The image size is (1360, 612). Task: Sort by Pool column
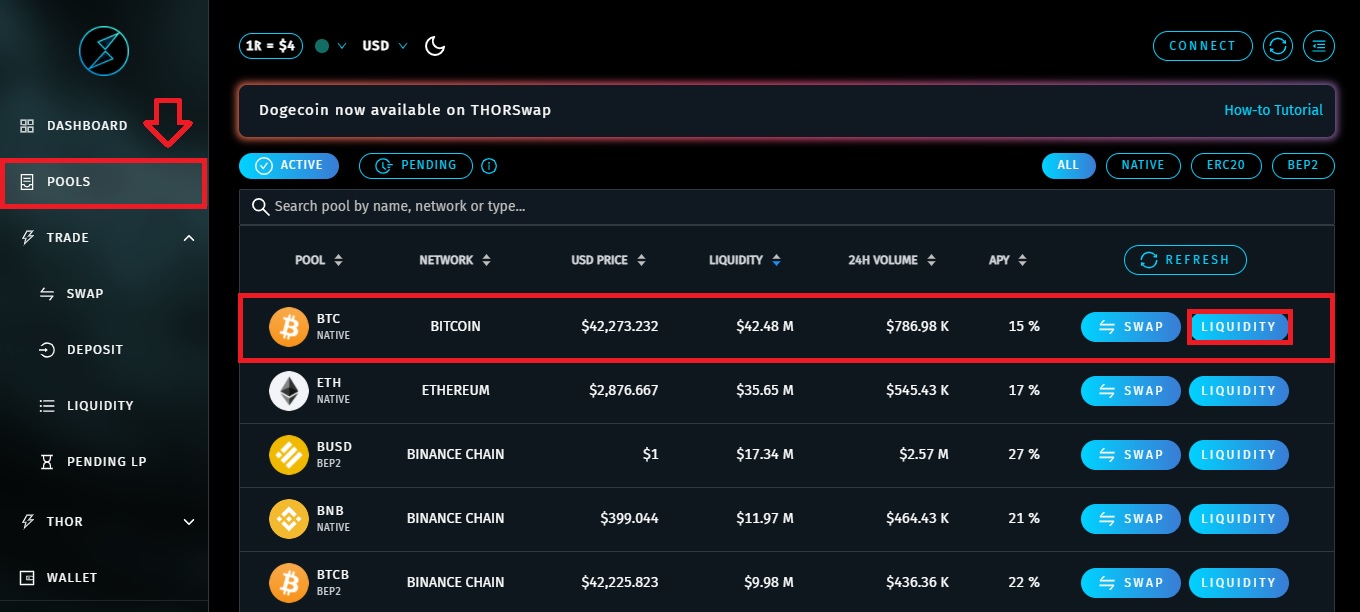(x=319, y=260)
